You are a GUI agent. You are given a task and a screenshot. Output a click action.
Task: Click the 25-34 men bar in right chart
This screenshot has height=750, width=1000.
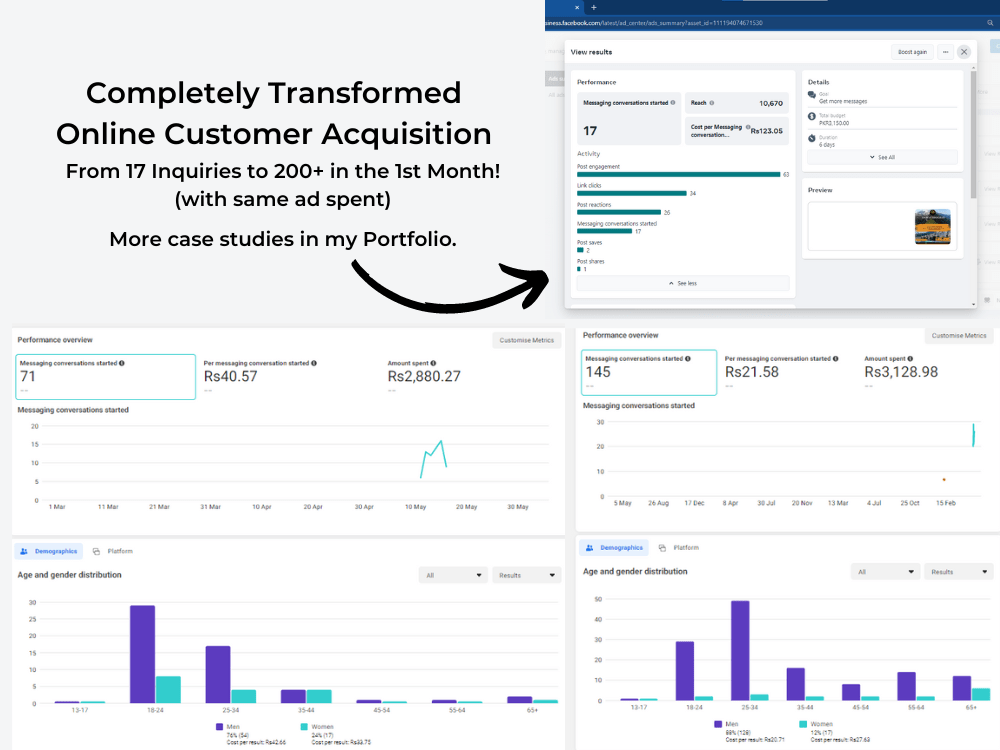coord(740,651)
